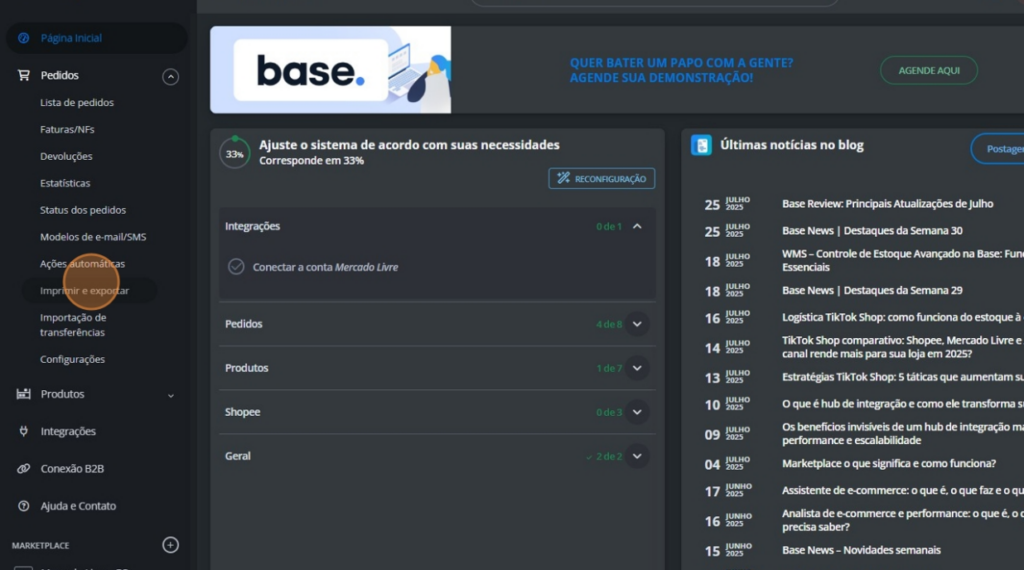Click the 33% progress circle indicator
Screen dimensions: 1024x570
(235, 154)
